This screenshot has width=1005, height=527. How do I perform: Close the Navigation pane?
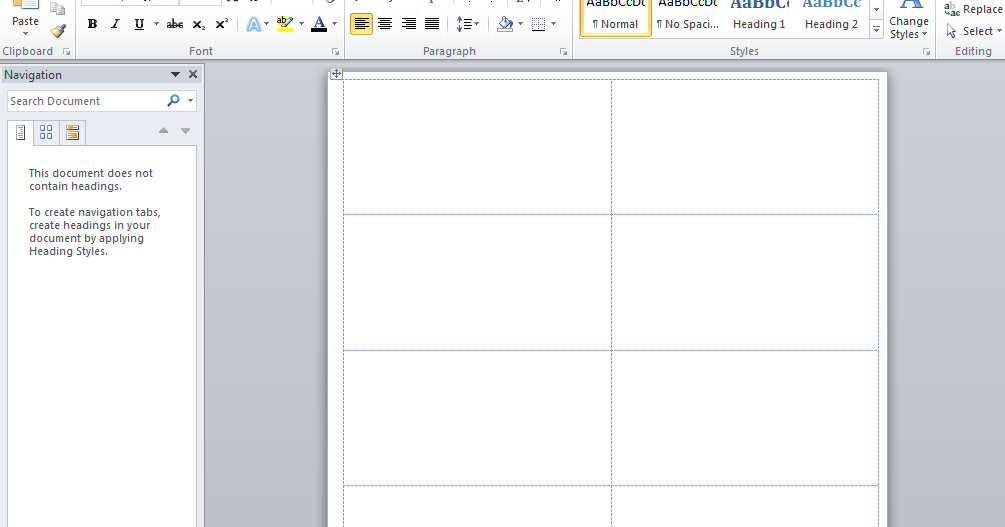pos(192,74)
